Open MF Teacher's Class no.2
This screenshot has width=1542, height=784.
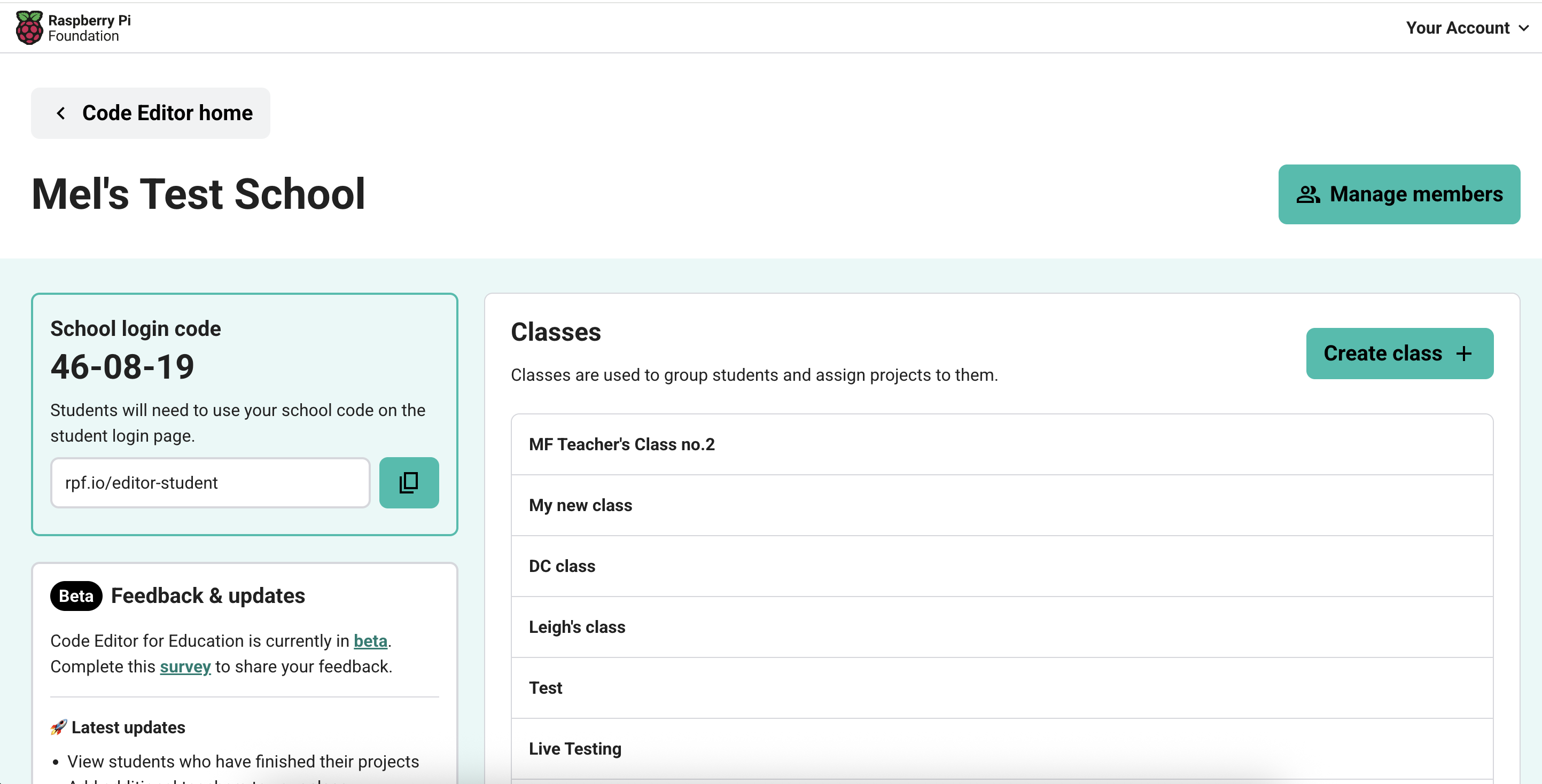coord(622,444)
